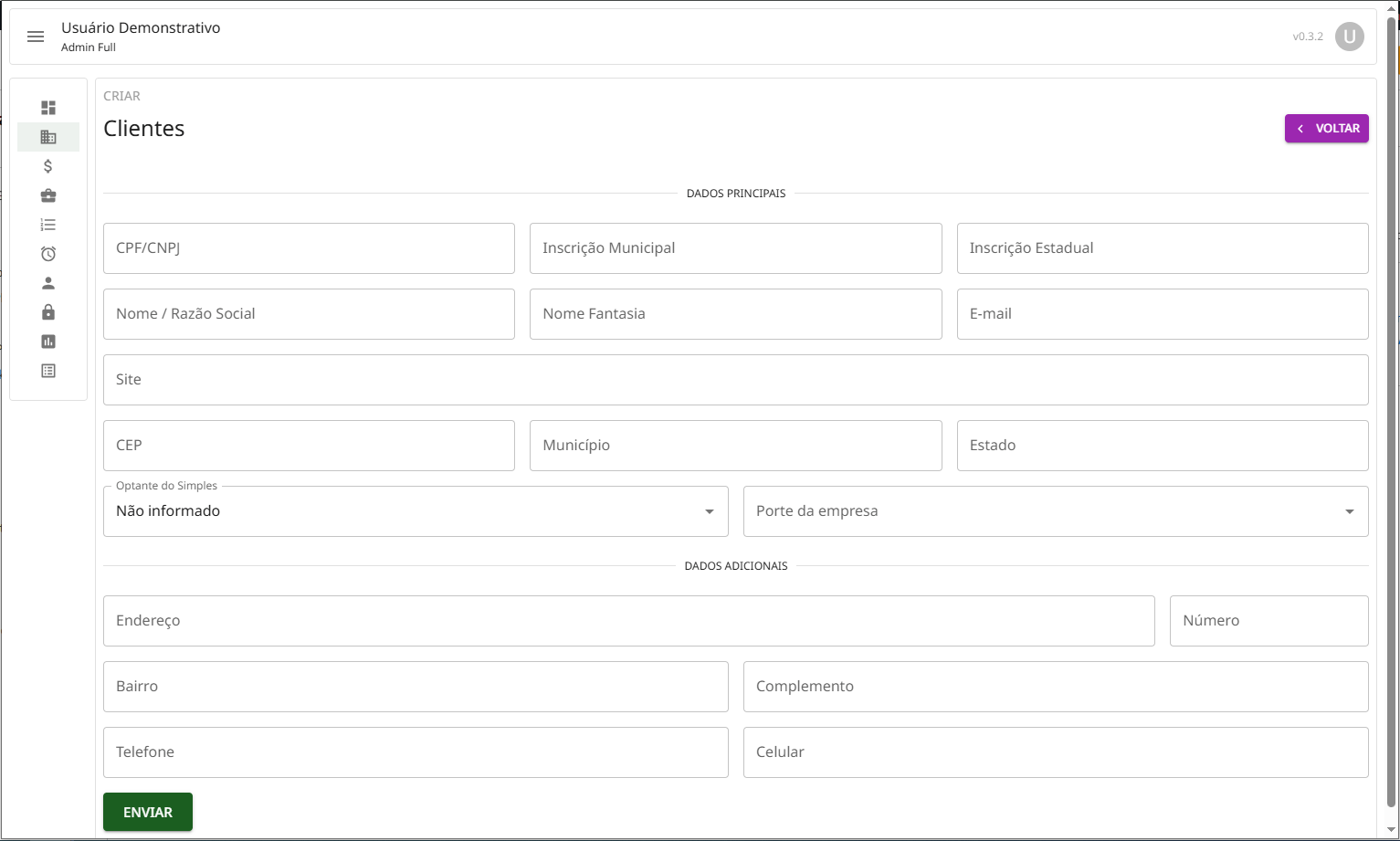Click the VOLTAR button
This screenshot has width=1400, height=841.
pyautogui.click(x=1326, y=129)
